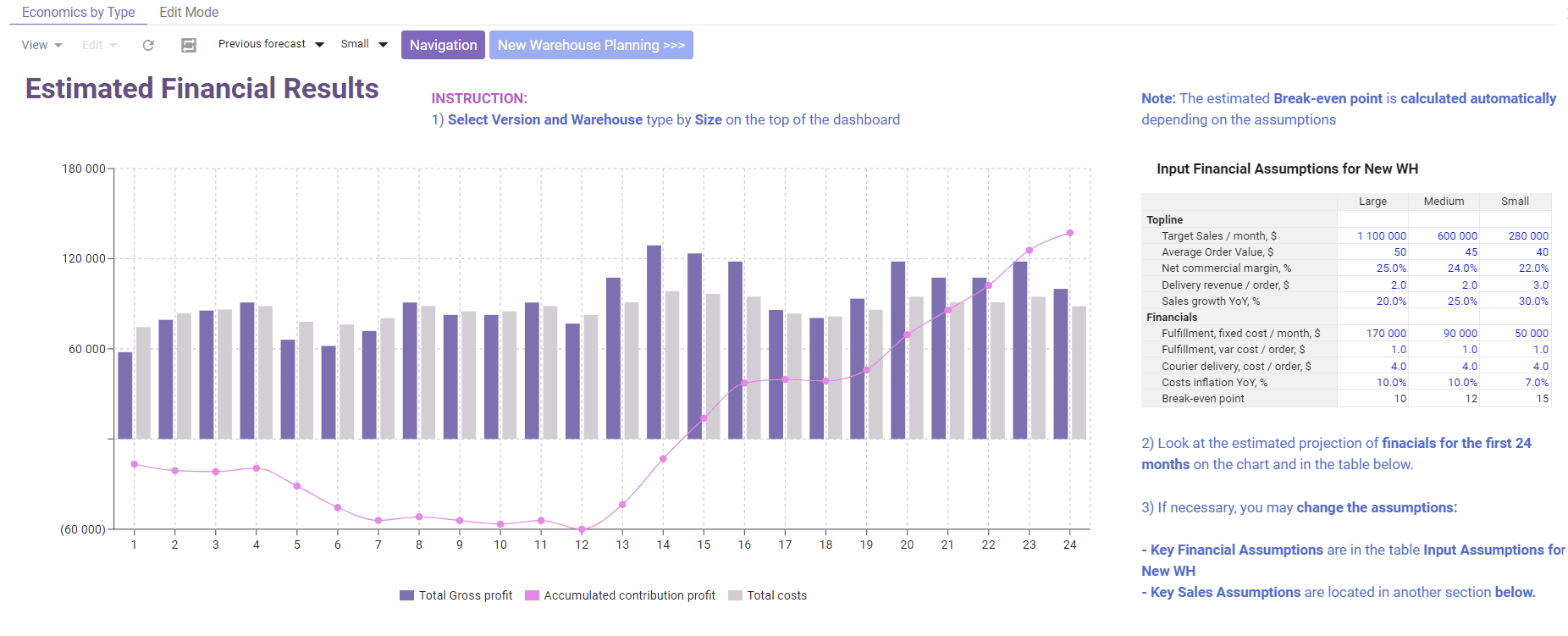The height and width of the screenshot is (636, 1568).
Task: Go to New Warehouse Planning
Action: (591, 45)
